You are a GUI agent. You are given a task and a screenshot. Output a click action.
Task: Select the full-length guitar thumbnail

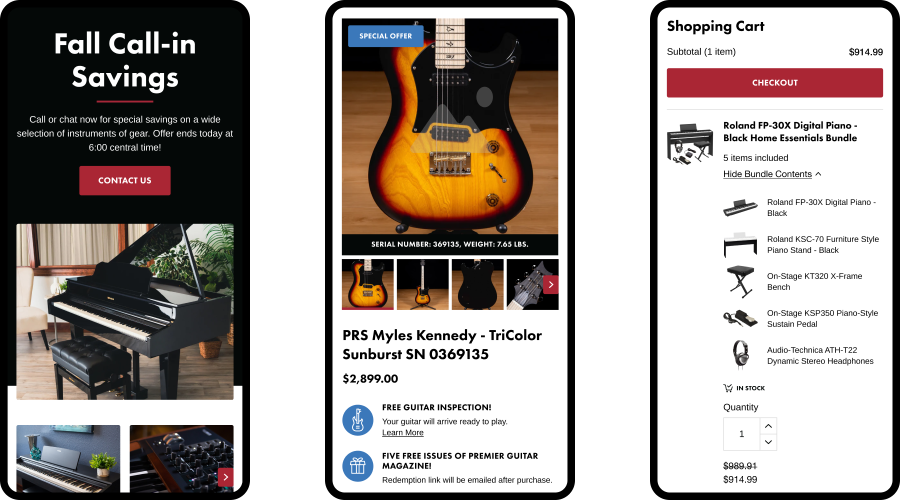[422, 284]
